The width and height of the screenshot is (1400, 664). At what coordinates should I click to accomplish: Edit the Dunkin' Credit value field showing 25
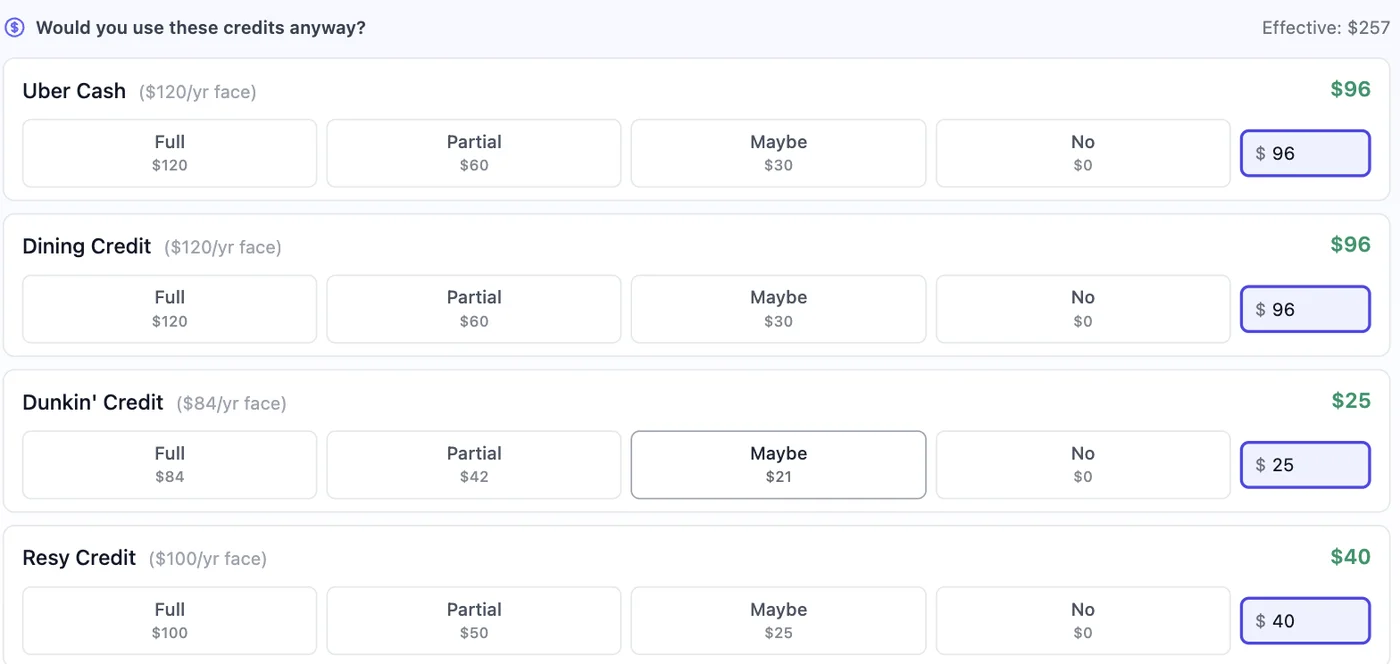click(x=1305, y=465)
